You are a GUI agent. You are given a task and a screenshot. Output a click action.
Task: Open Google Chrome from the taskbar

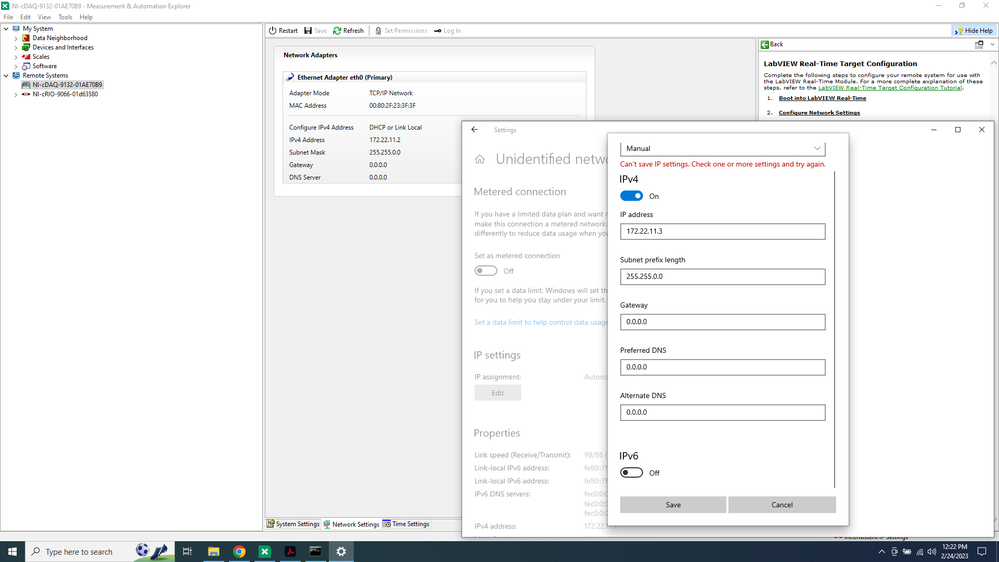239,551
